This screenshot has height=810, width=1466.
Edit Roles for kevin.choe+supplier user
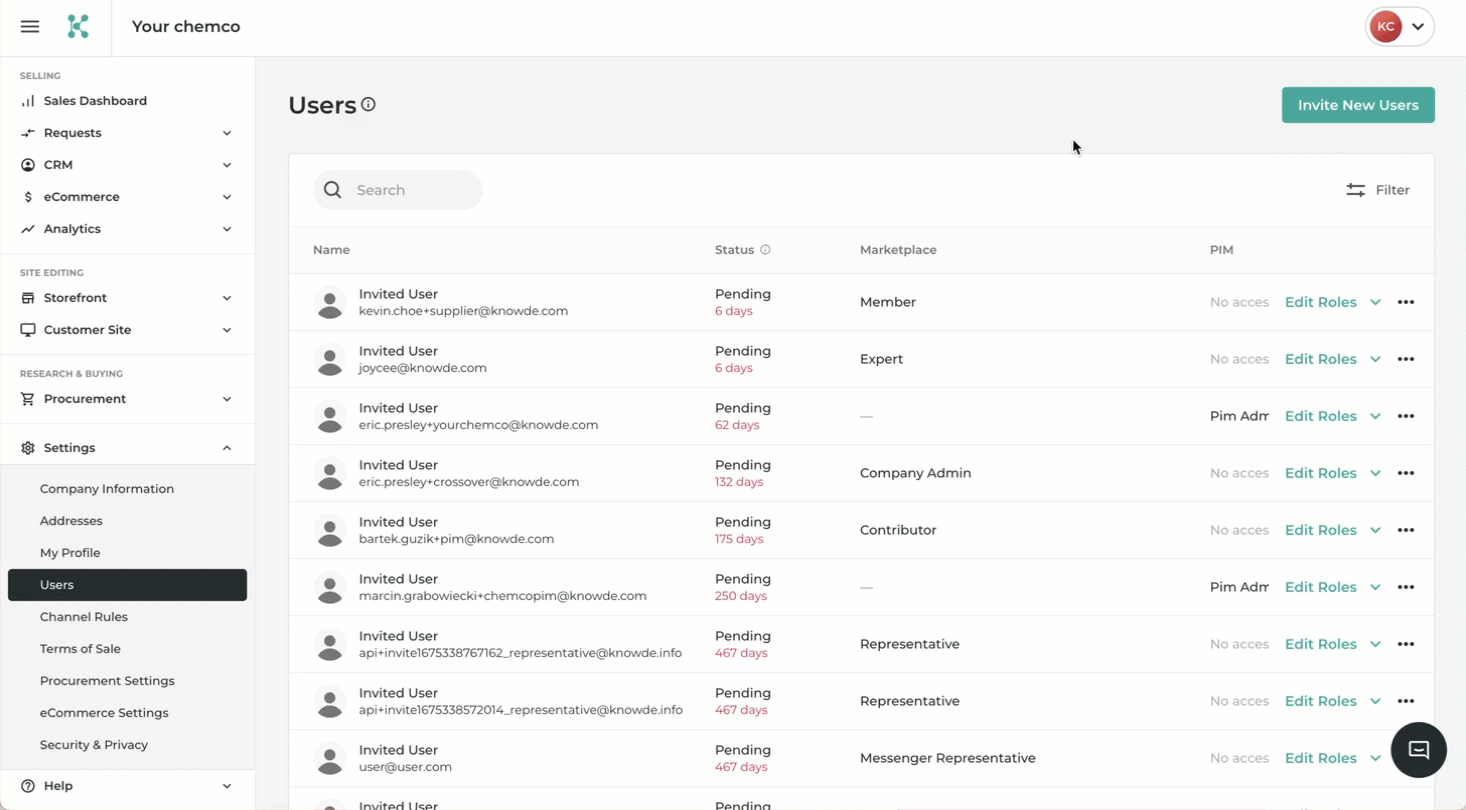coord(1320,302)
